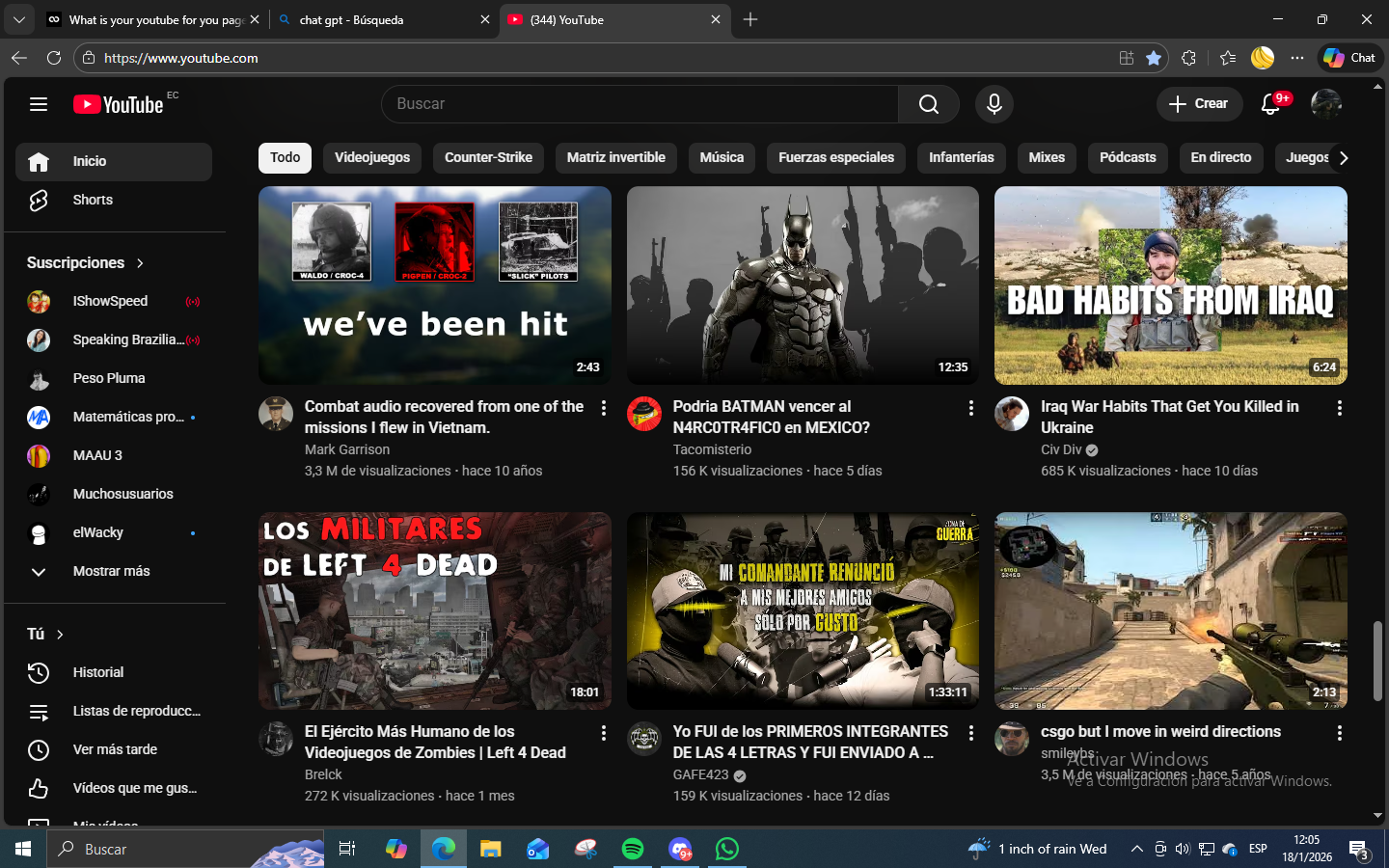The height and width of the screenshot is (868, 1389).
Task: Open the YouTube hamburger guide menu
Action: click(x=39, y=104)
